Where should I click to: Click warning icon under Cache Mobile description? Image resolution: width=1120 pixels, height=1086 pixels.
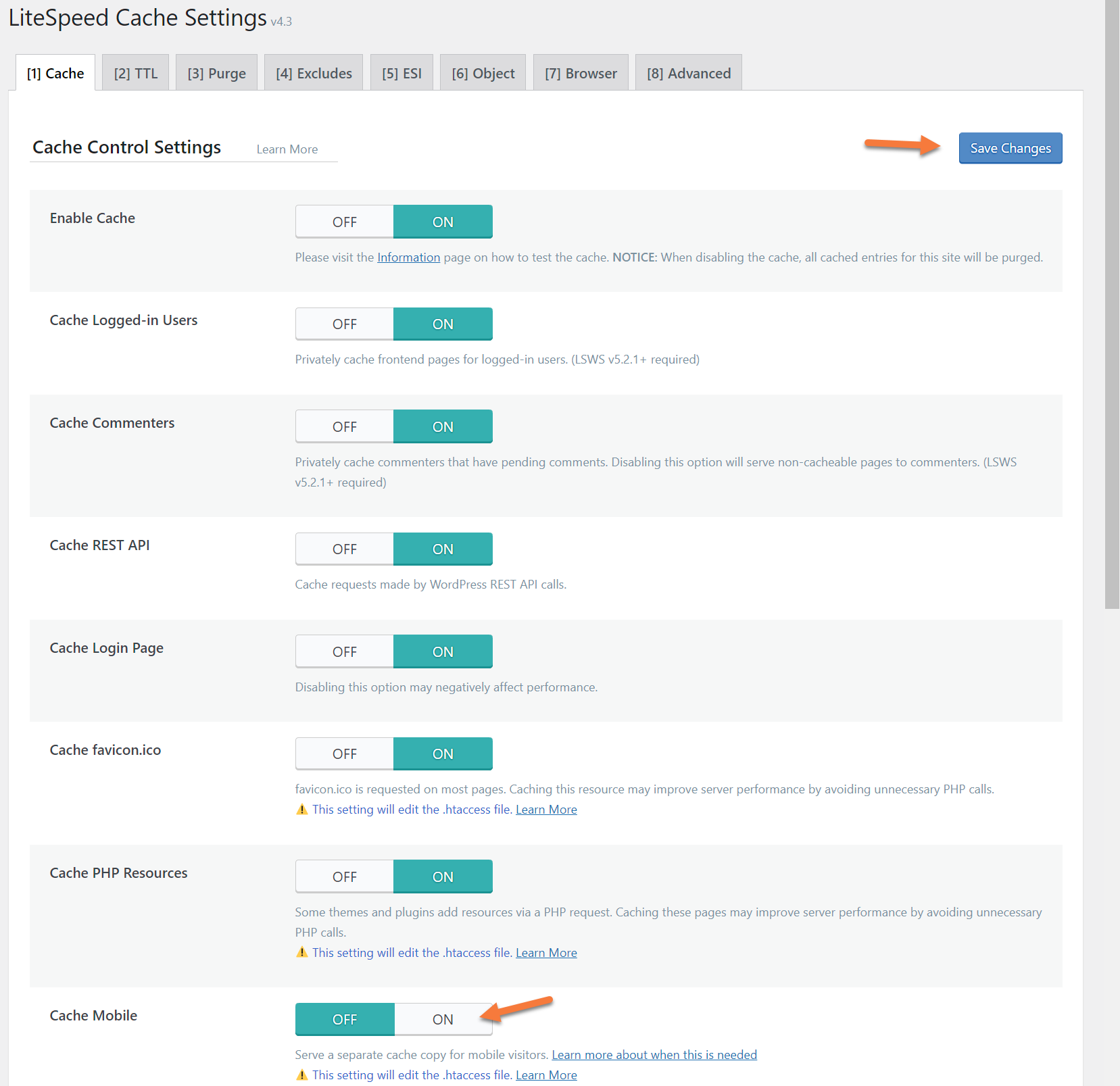pyautogui.click(x=302, y=1075)
